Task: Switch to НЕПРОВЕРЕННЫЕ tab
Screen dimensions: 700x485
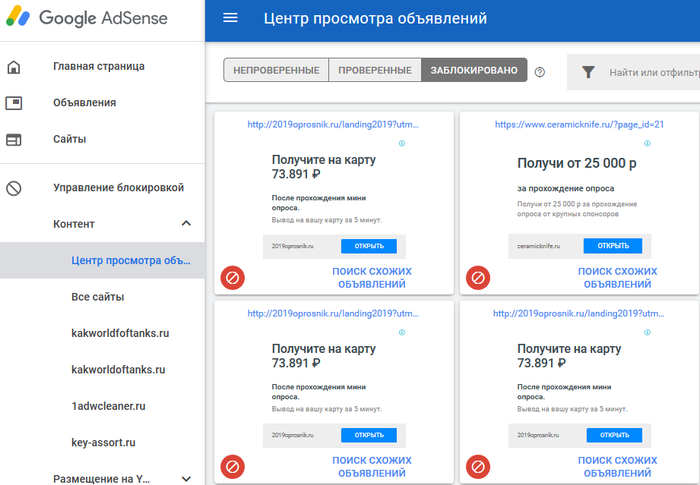Action: [x=276, y=70]
